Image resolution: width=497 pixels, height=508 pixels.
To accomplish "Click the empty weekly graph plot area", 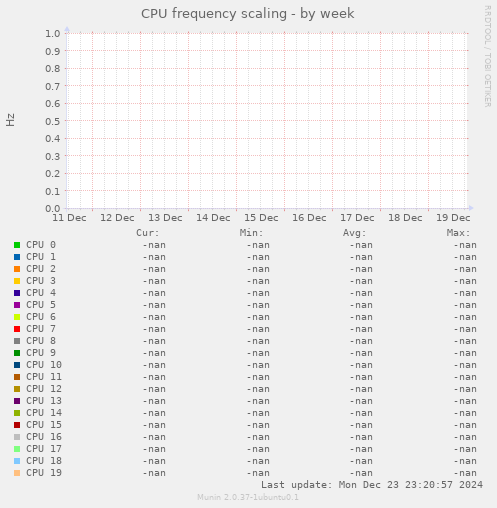I will [x=268, y=121].
